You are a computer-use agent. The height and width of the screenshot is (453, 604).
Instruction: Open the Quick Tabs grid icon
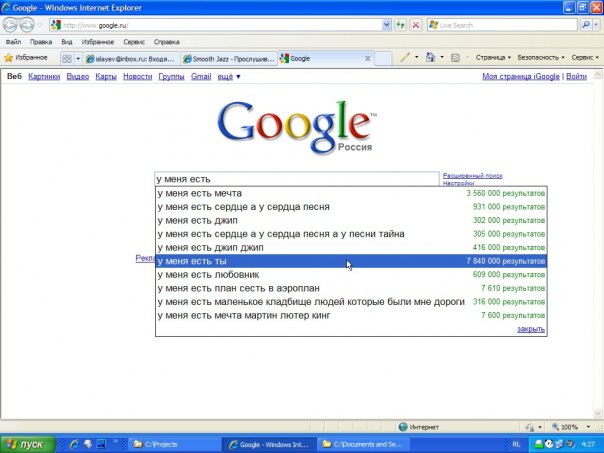(x=68, y=58)
